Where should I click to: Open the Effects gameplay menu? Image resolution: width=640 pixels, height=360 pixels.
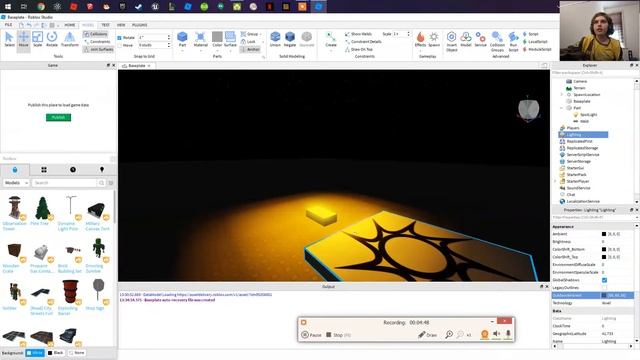click(x=420, y=39)
